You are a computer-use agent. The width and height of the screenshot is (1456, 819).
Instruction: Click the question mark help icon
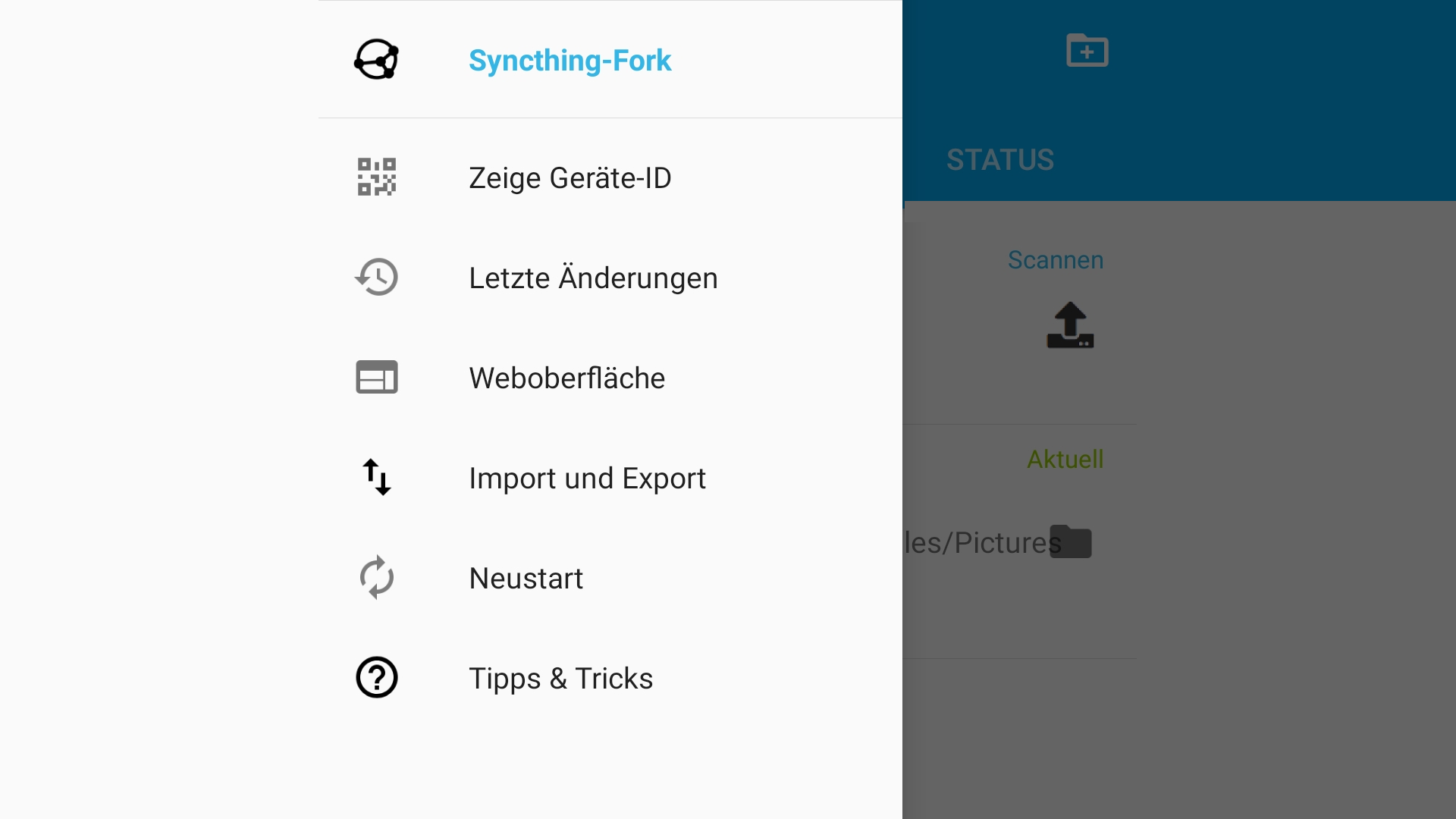pos(376,677)
